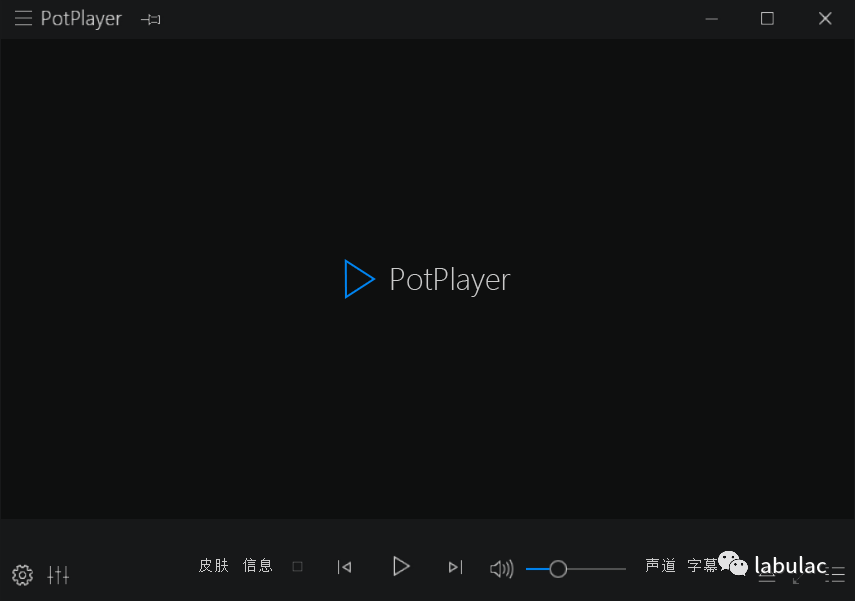Click the volume slider knob
This screenshot has width=855, height=601.
[558, 569]
